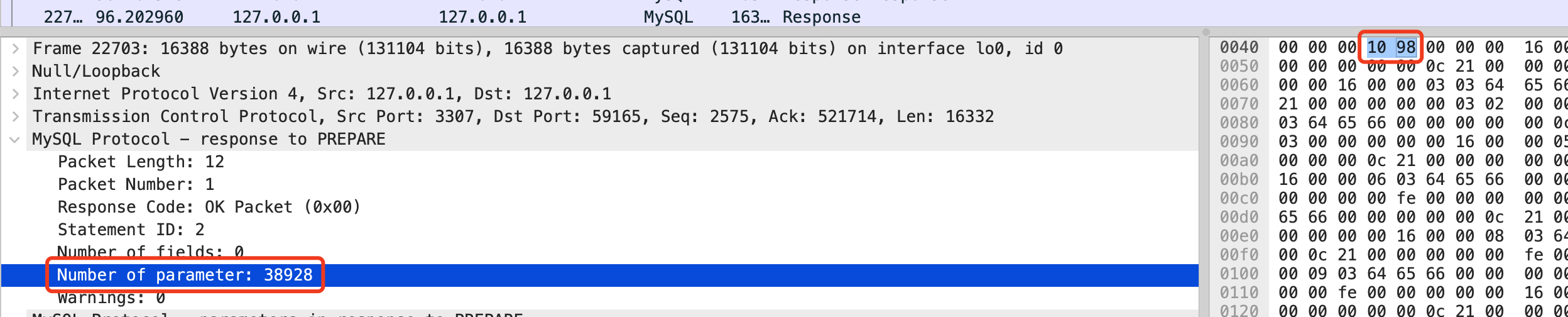Click highlighted hex bytes 10 98
Screen dimensions: 1568x317
(x=1391, y=47)
